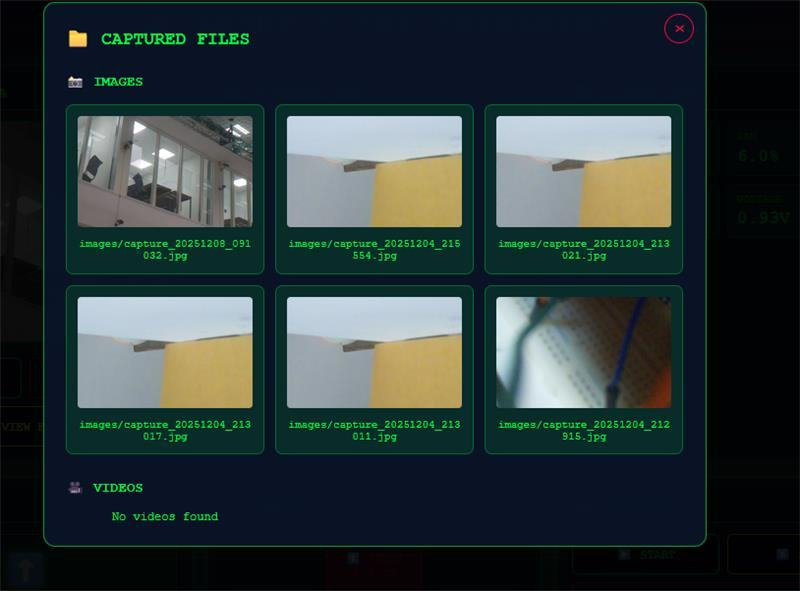800x591 pixels.
Task: Open thumbnail for capture_20251204_213011.jpg
Action: tap(374, 352)
